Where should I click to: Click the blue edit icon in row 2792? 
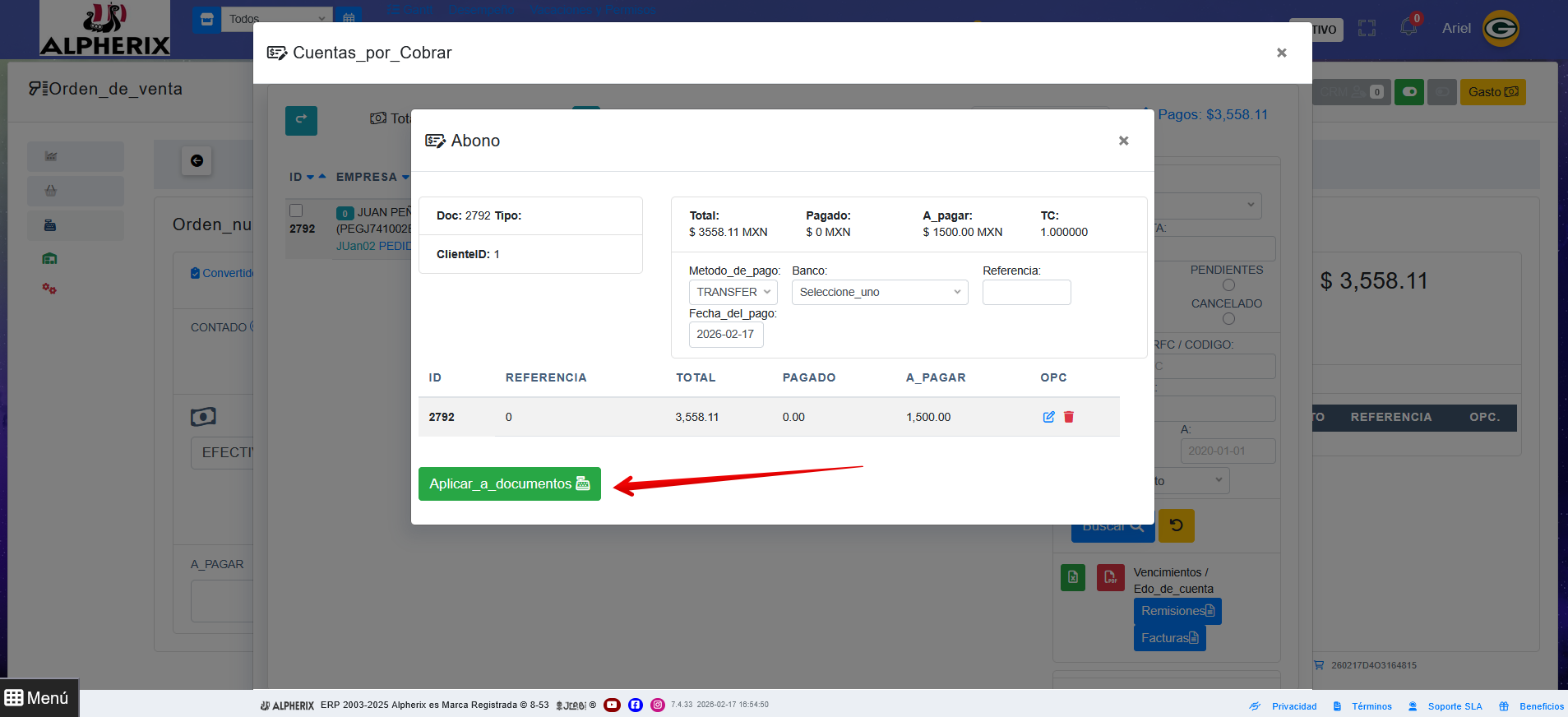tap(1048, 417)
